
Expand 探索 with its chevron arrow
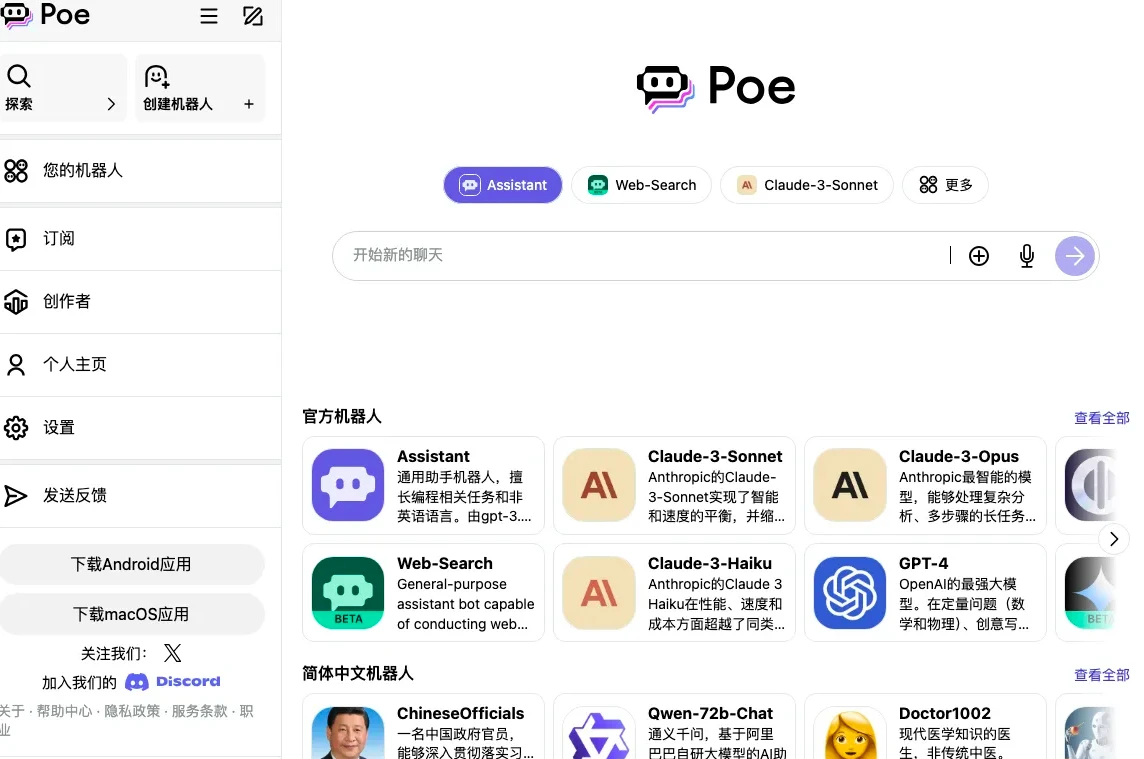coord(111,104)
